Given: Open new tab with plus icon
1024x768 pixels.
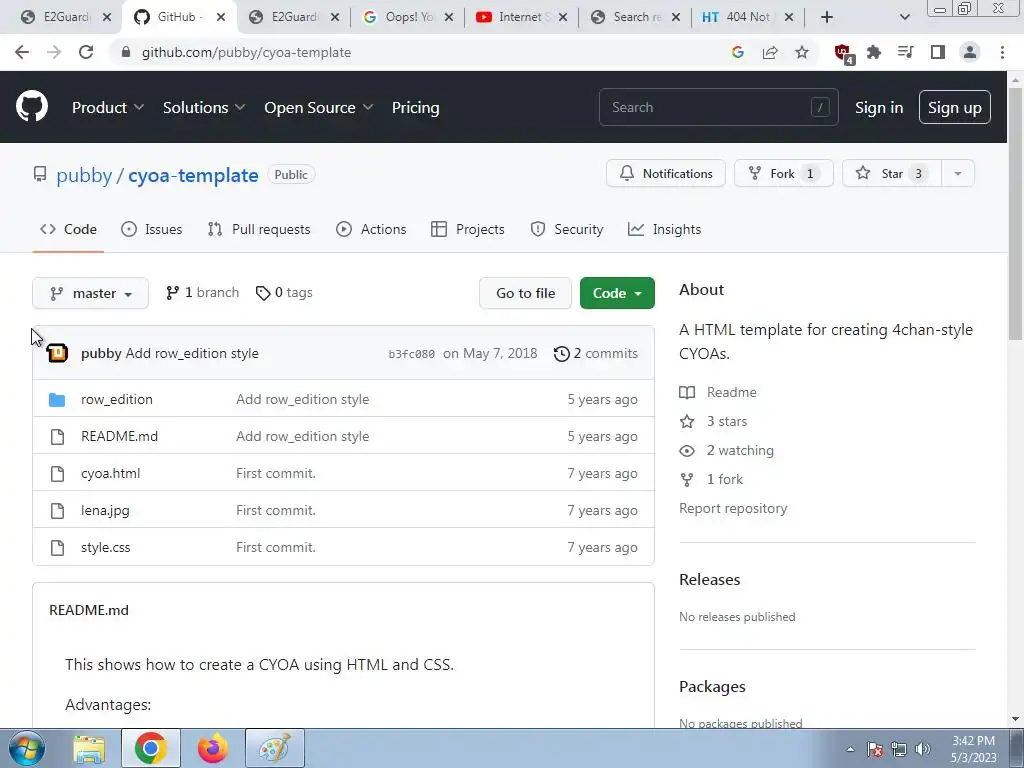Looking at the screenshot, I should click(x=827, y=17).
